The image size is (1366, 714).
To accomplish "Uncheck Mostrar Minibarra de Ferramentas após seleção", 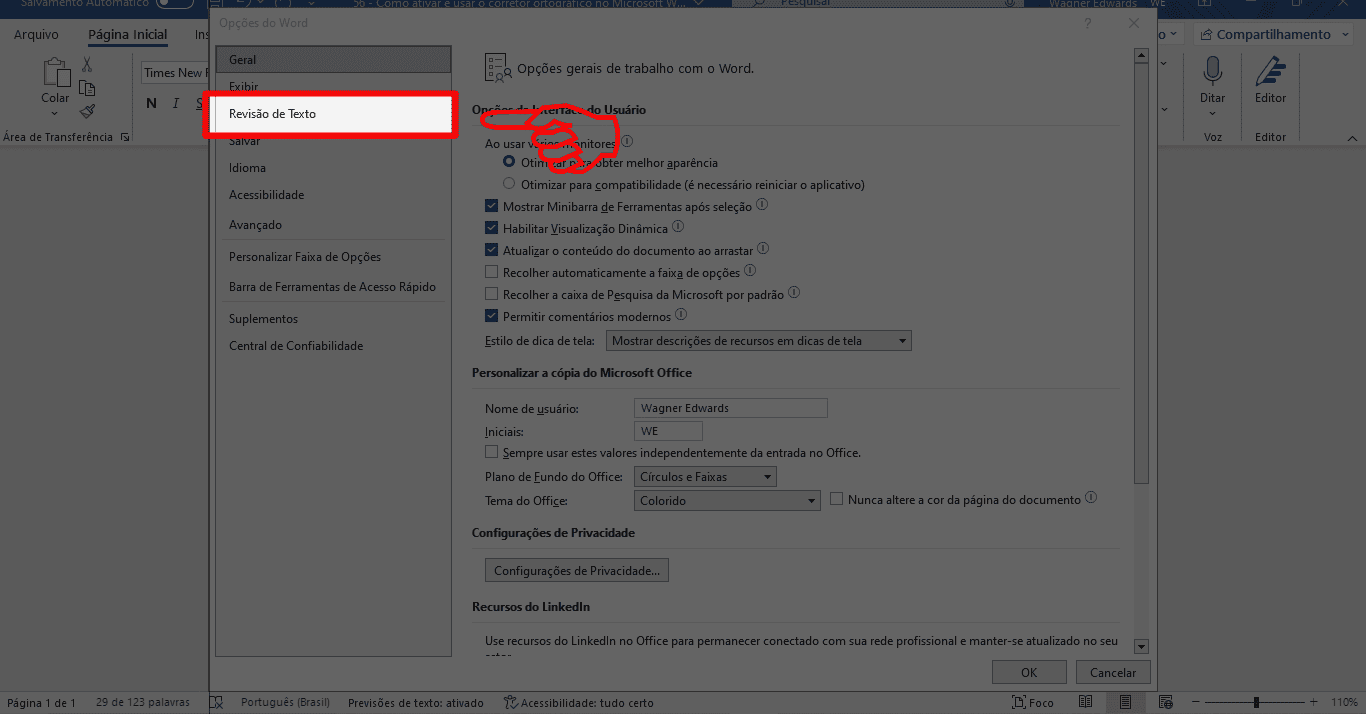I will (491, 207).
